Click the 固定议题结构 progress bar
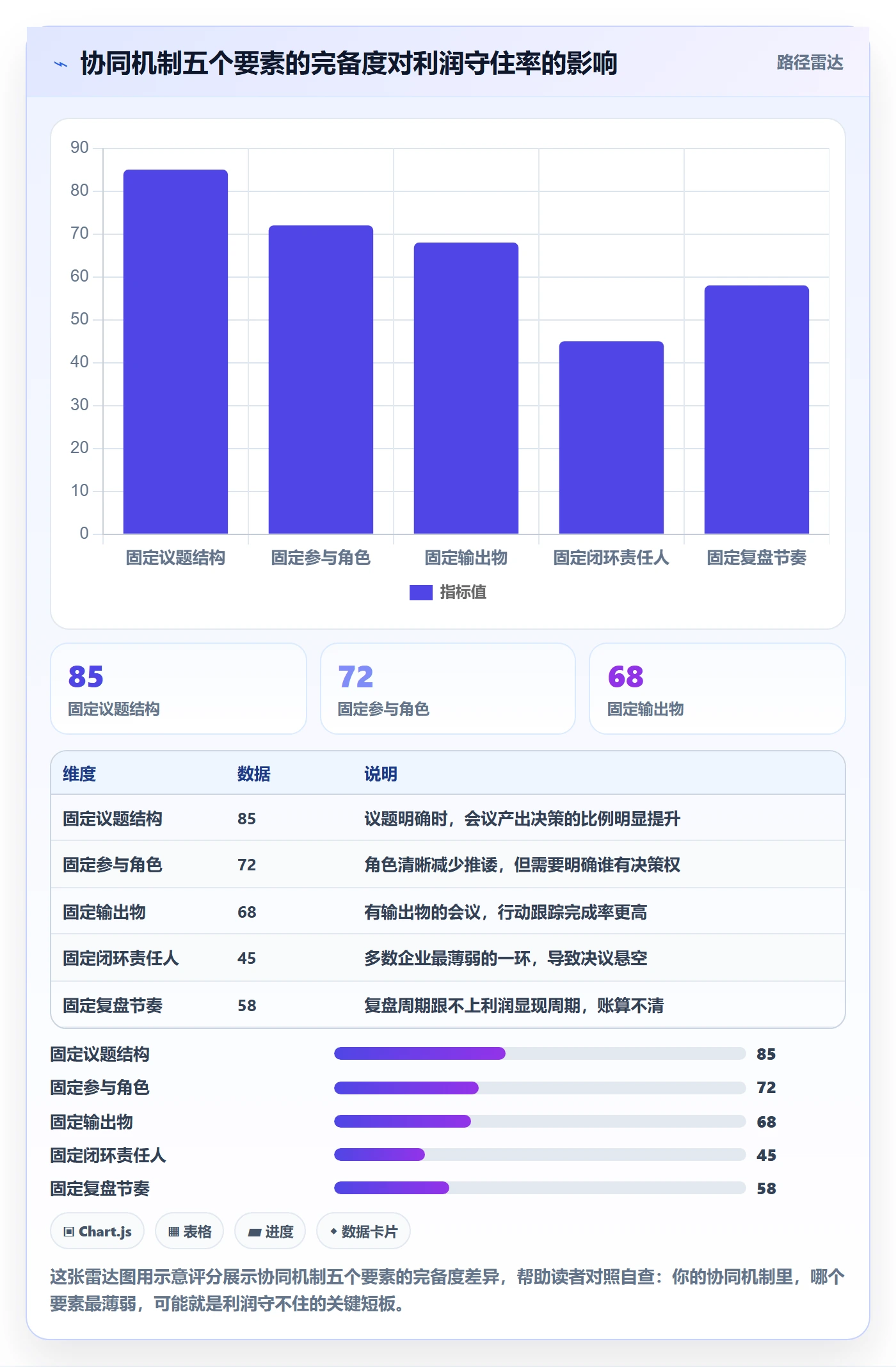 (x=540, y=1053)
